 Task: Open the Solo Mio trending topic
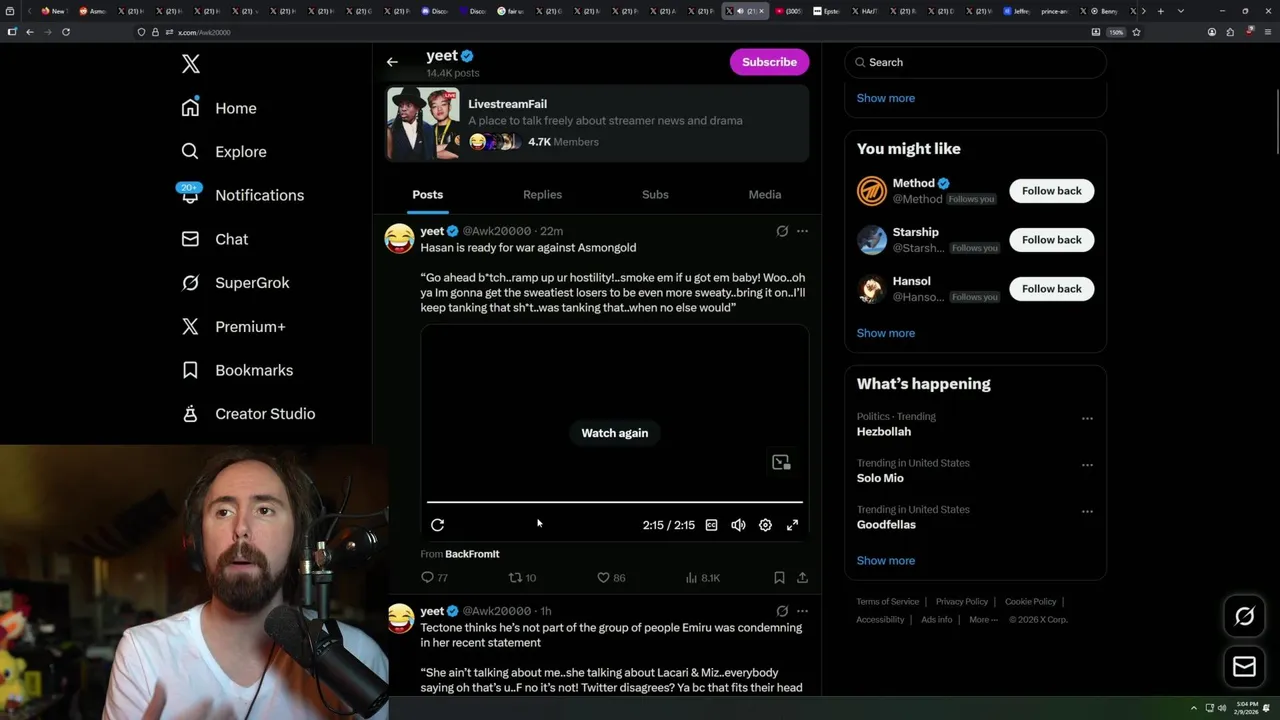[x=880, y=478]
